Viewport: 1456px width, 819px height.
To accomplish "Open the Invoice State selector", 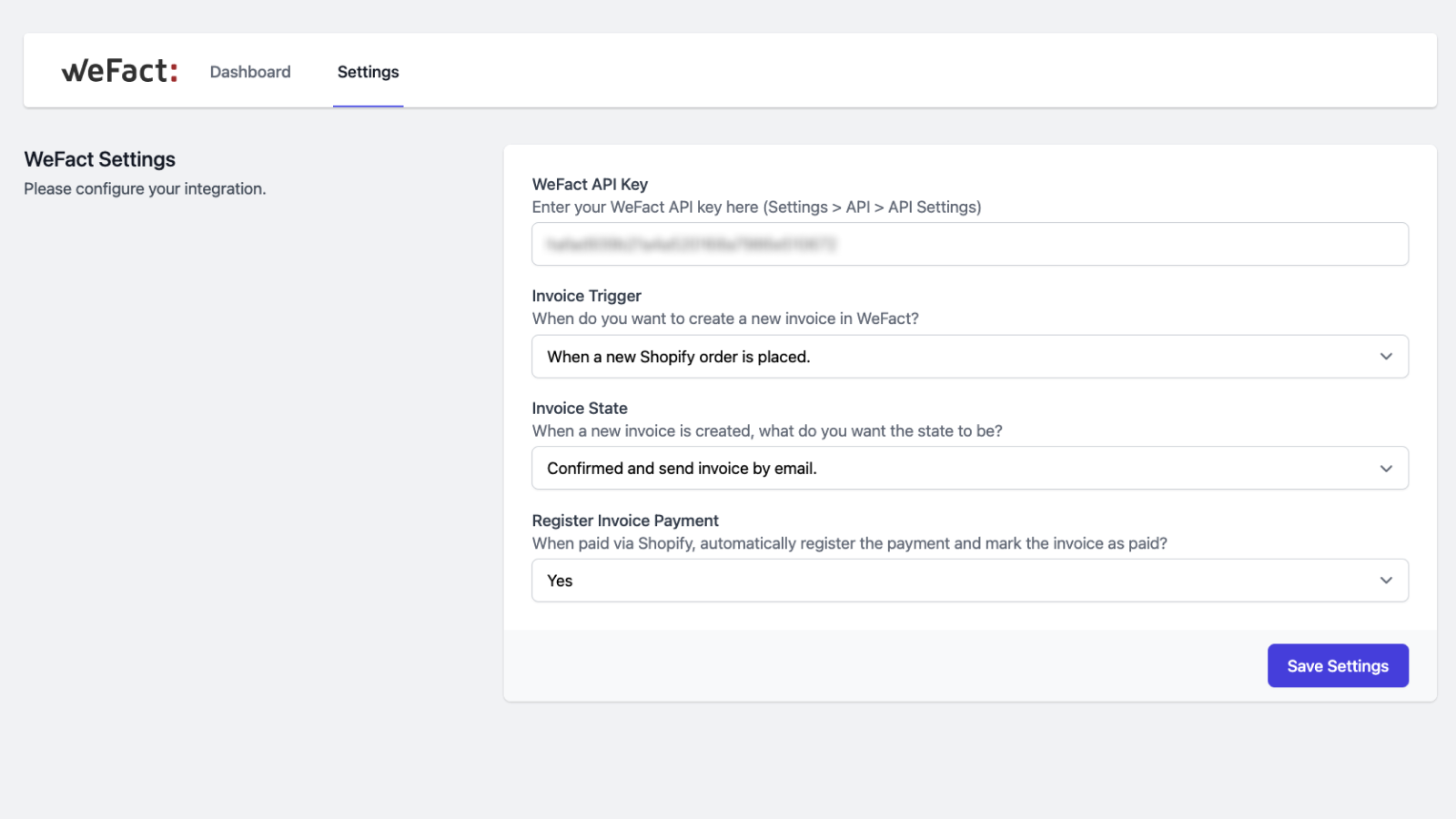I will [x=969, y=468].
